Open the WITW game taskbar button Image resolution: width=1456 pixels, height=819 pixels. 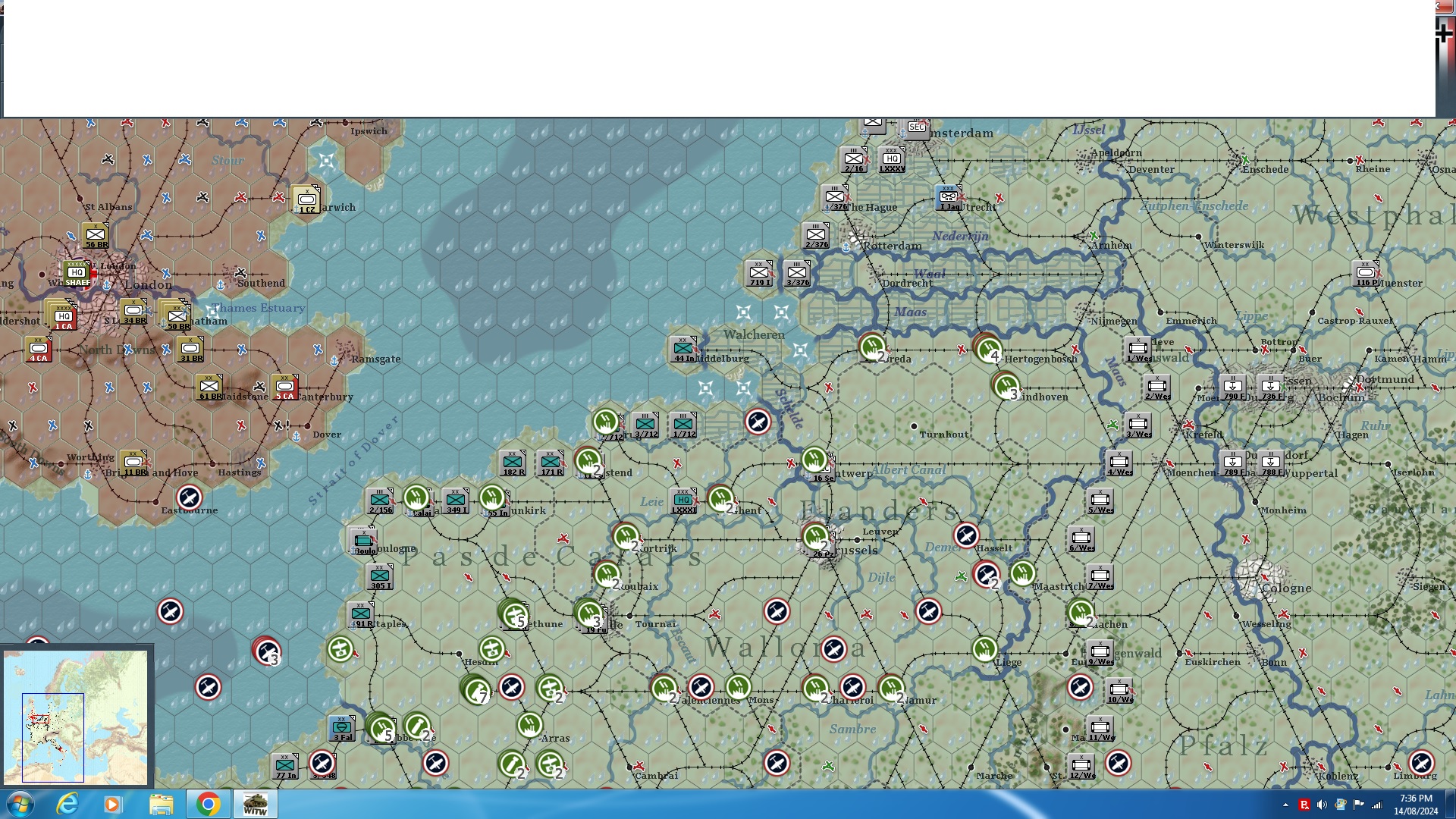pyautogui.click(x=255, y=804)
